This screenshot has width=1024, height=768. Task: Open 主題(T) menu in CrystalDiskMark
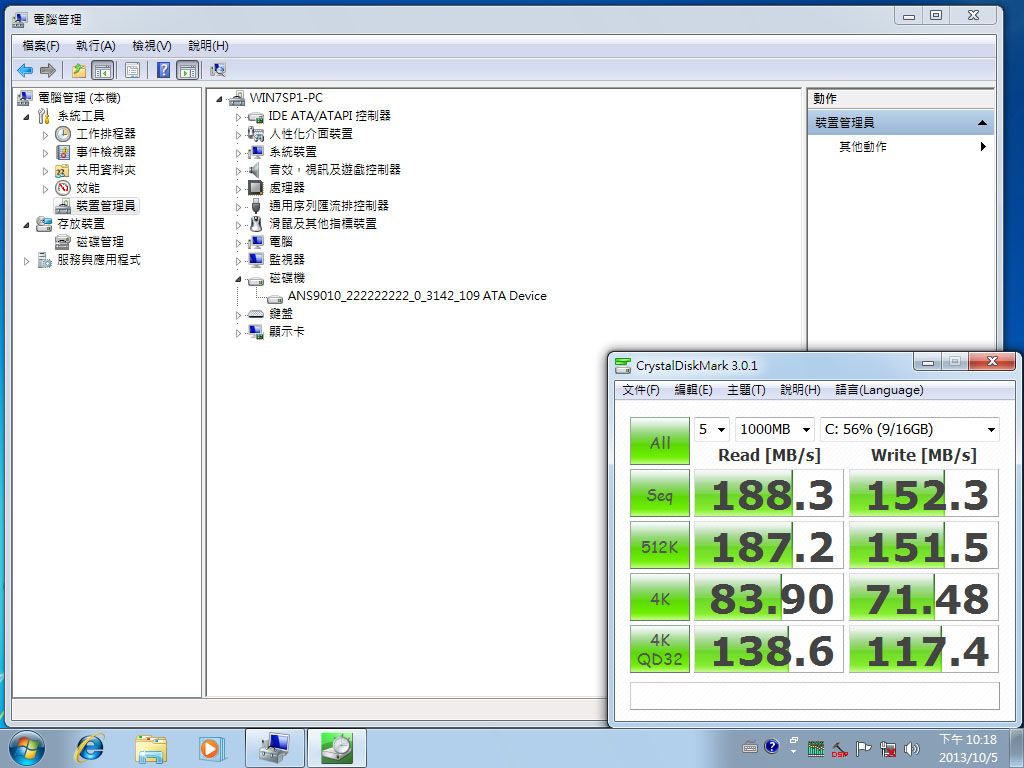coord(746,390)
